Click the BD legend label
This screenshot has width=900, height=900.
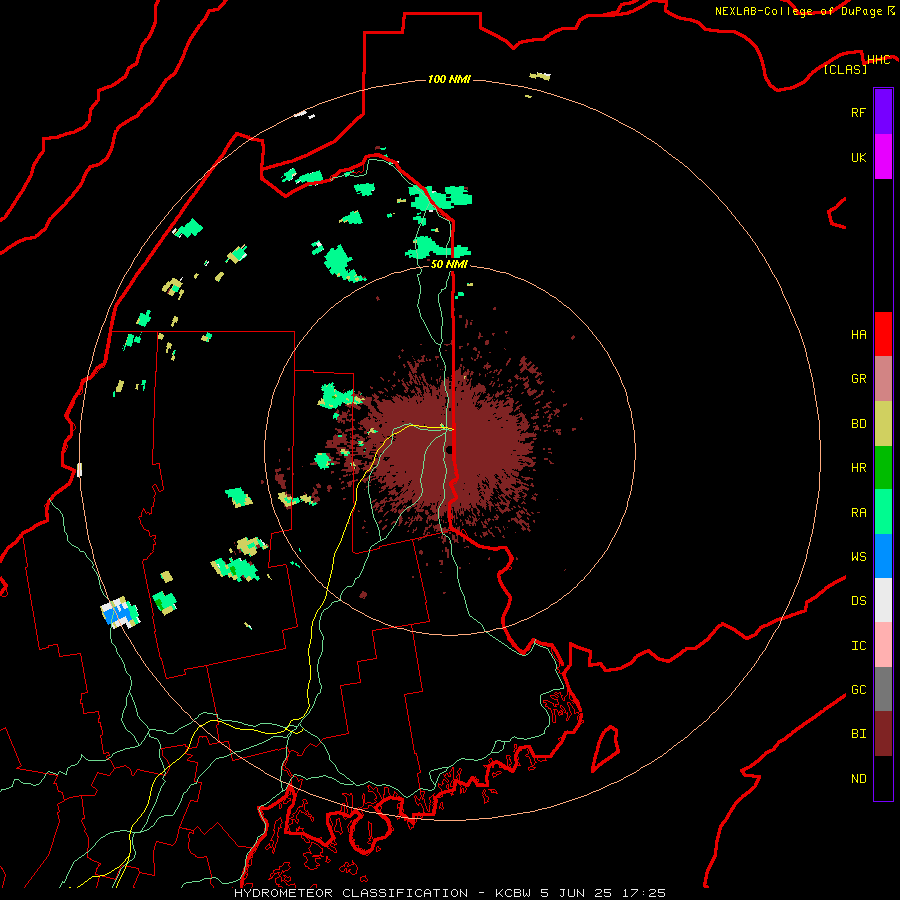pyautogui.click(x=858, y=424)
